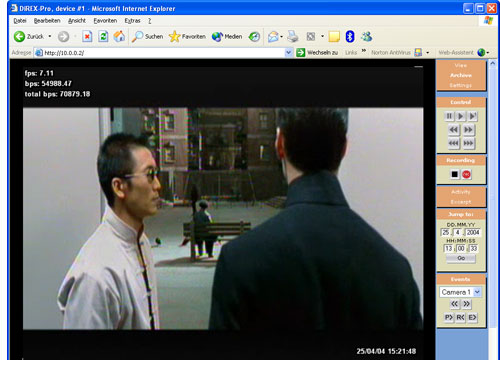Select the year field showing 2004
Viewport: 500px width, 370px height.
pos(473,232)
